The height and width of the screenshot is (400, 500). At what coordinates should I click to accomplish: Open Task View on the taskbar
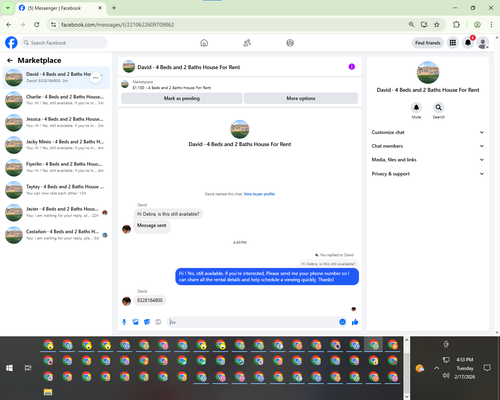[x=28, y=368]
